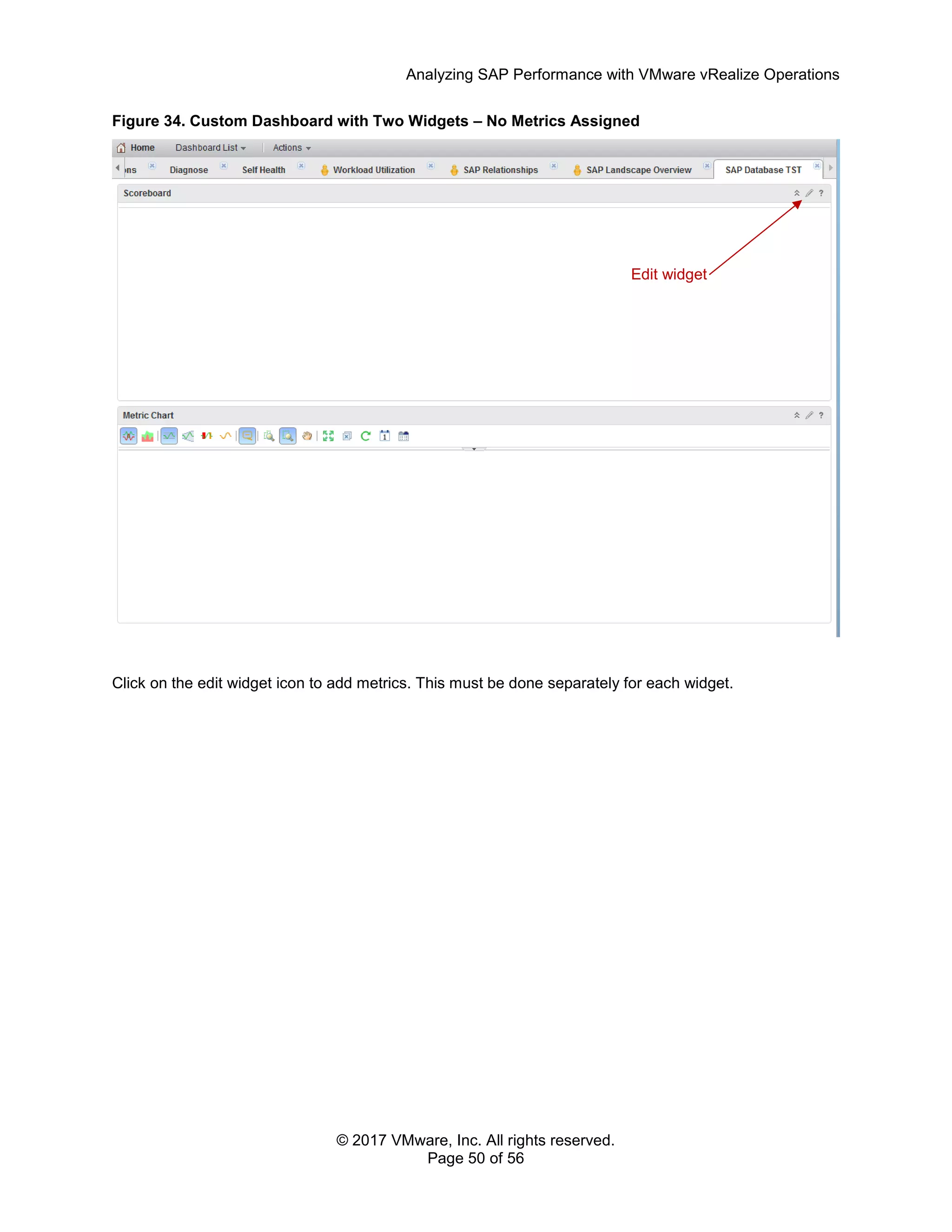Close the Diagnose tab
The height and width of the screenshot is (1232, 952).
[224, 166]
